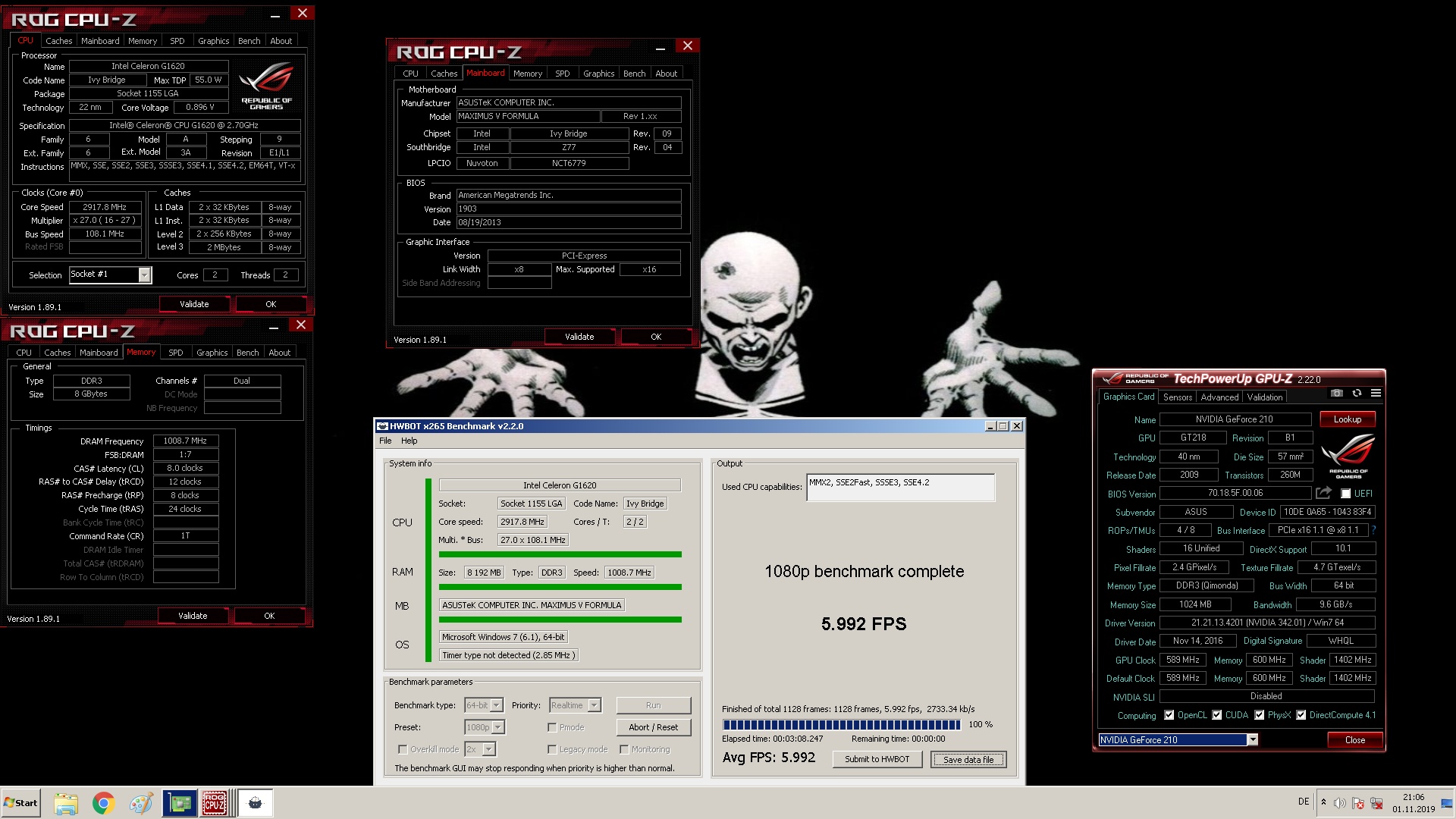Take a GPU-Z screenshot with camera icon
This screenshot has height=819, width=1456.
pos(1337,393)
